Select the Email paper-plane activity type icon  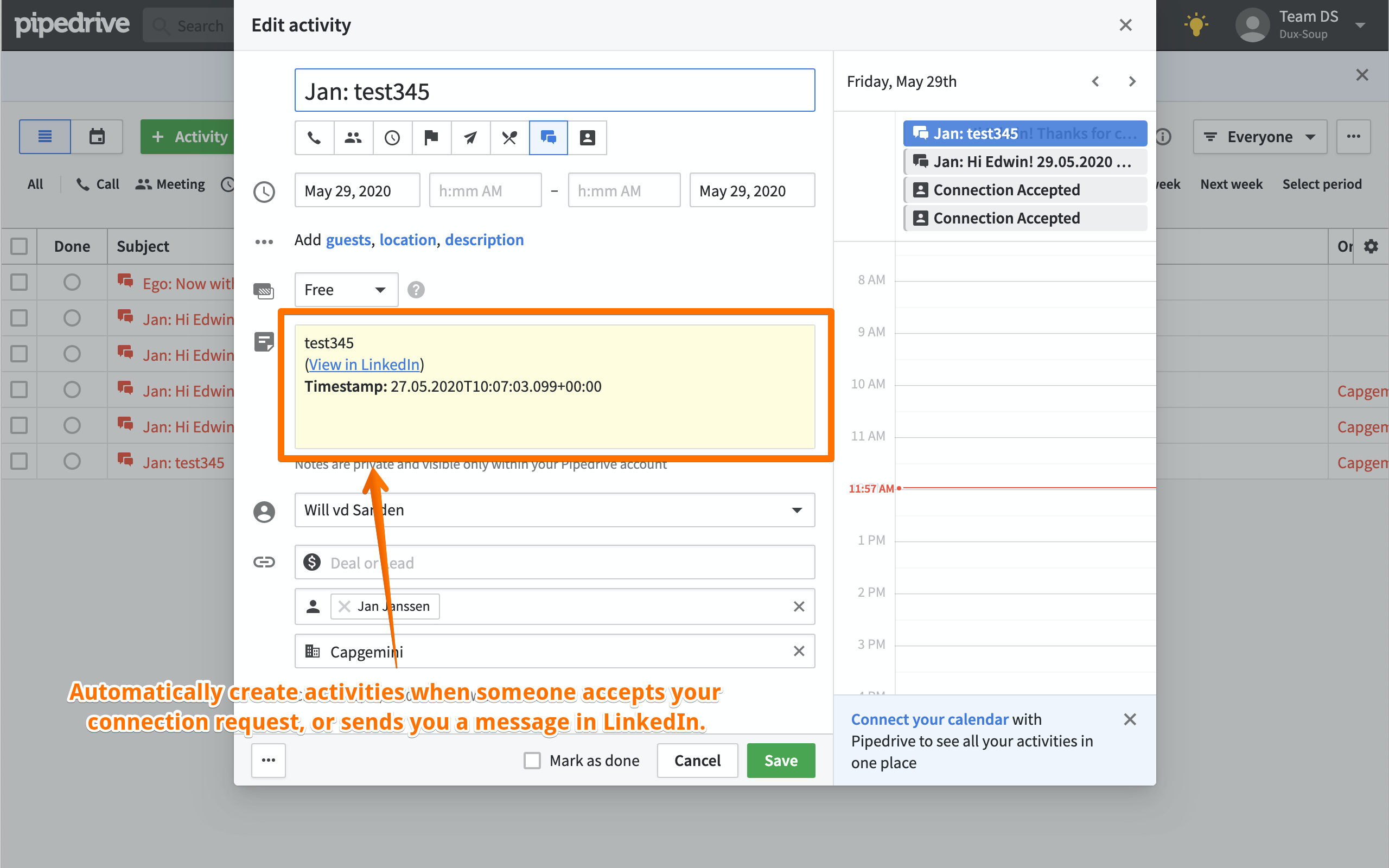[x=470, y=138]
